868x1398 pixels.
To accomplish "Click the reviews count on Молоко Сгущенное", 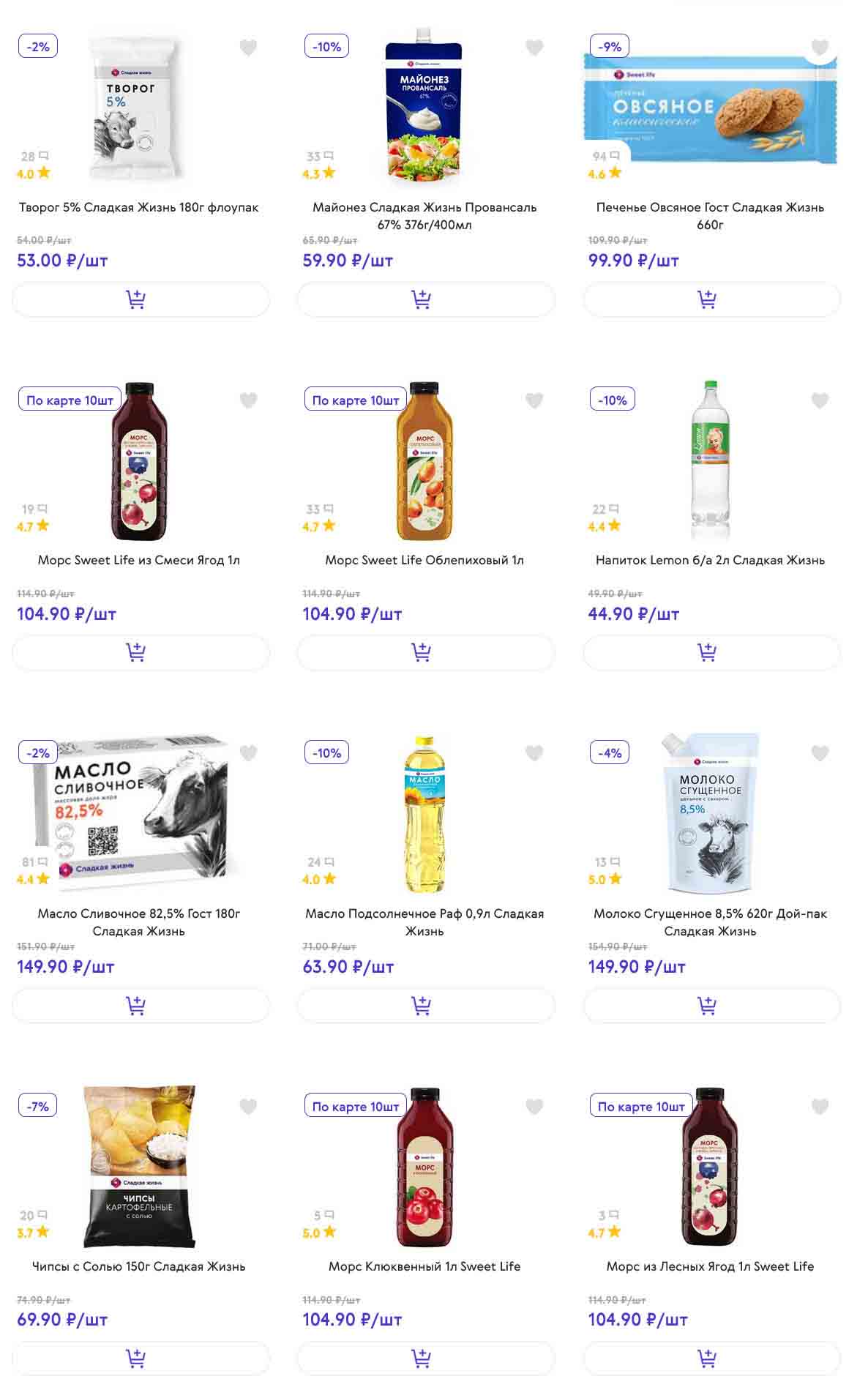I will coord(607,862).
